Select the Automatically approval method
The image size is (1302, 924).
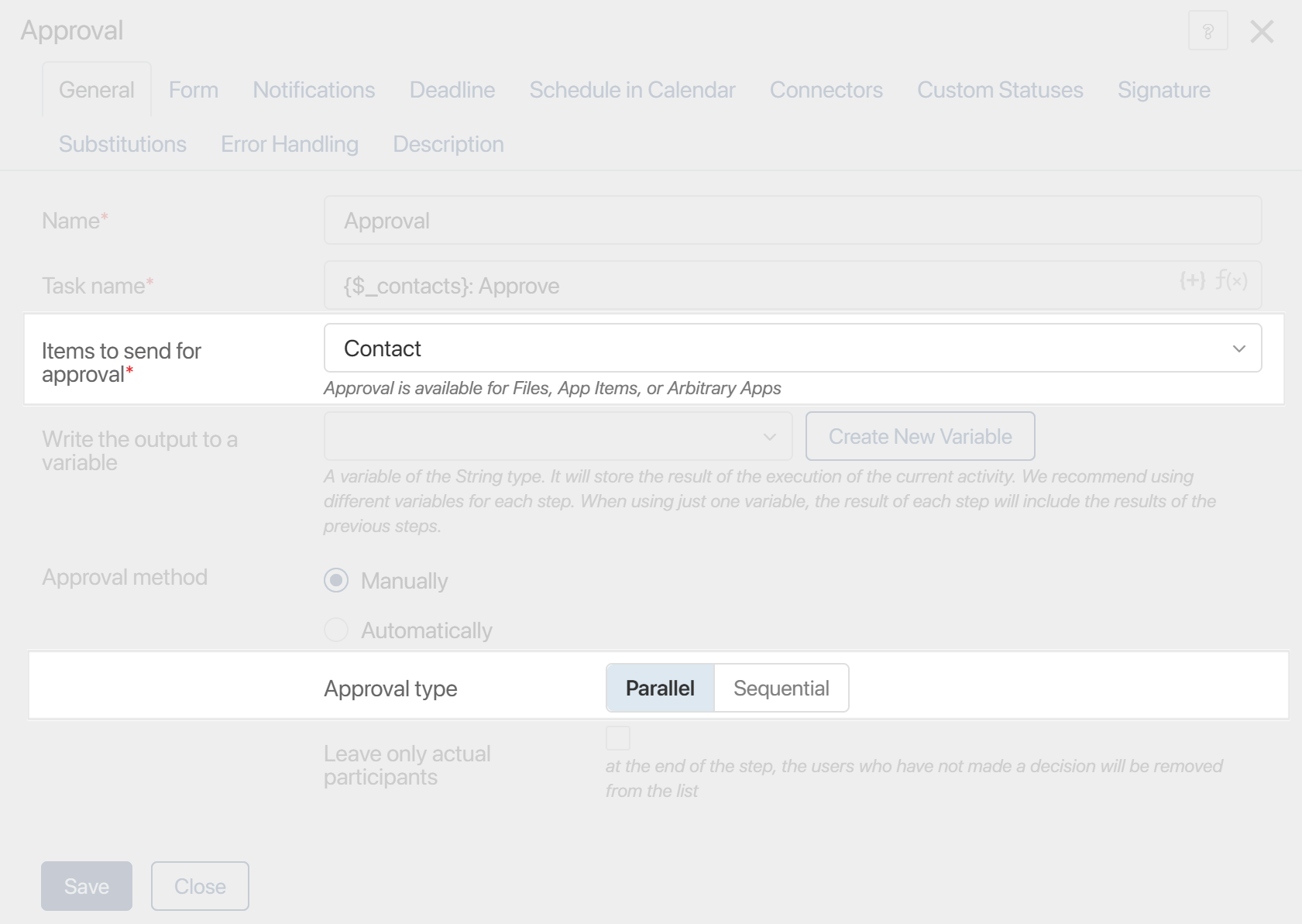point(336,630)
